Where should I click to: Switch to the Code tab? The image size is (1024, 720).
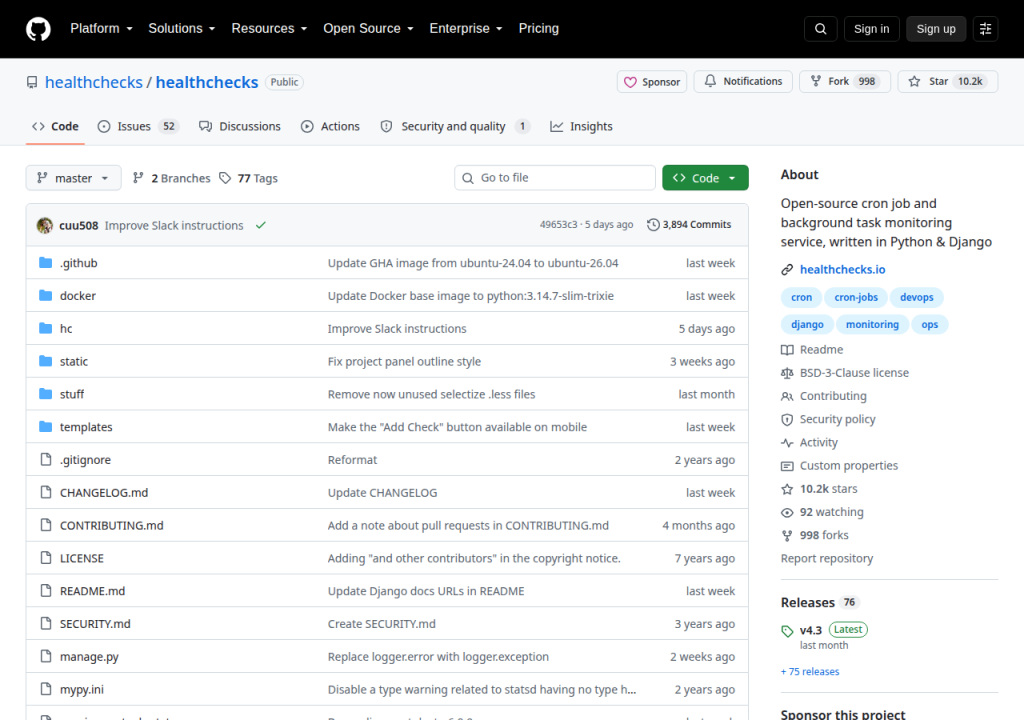(x=56, y=126)
